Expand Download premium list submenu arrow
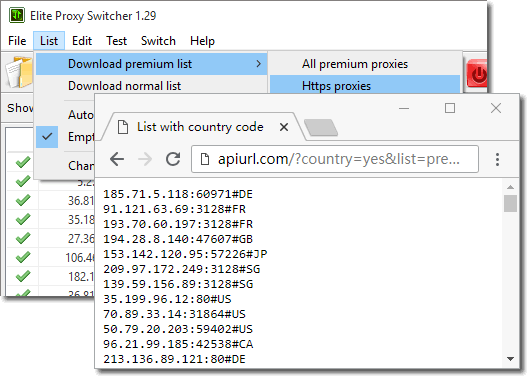Viewport: 528px width, 377px height. pyautogui.click(x=258, y=64)
